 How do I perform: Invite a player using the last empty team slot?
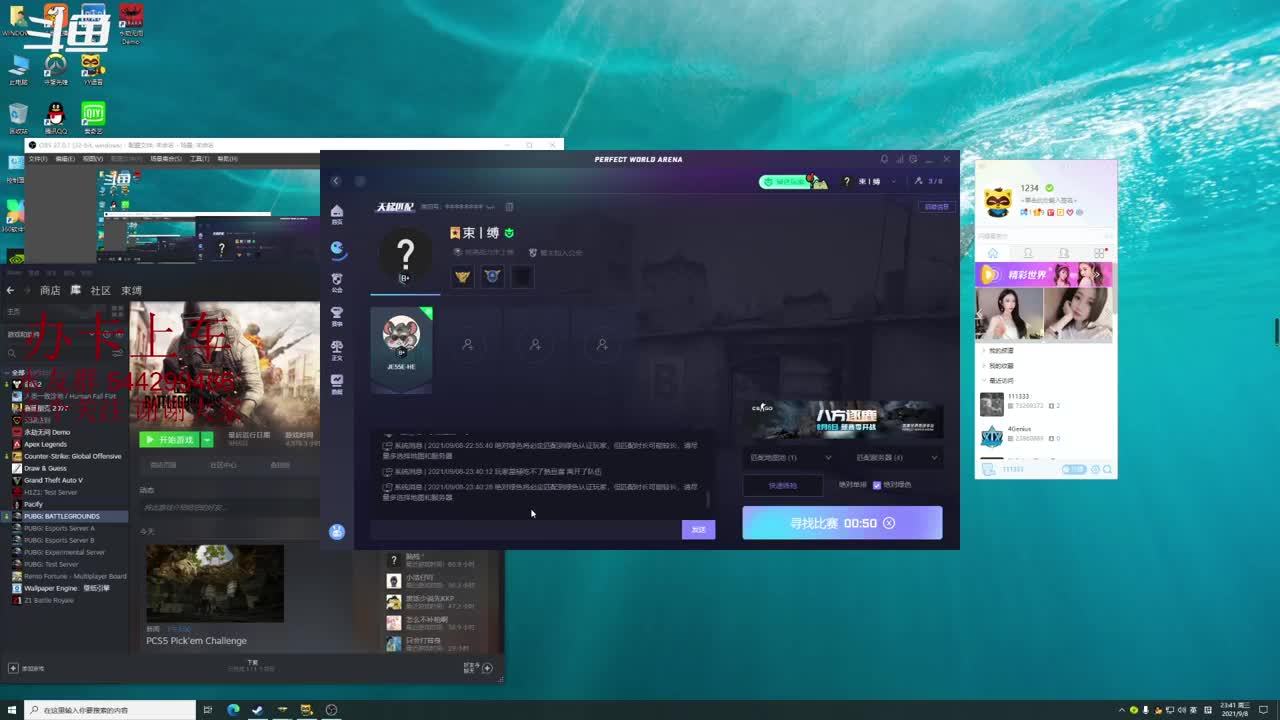[602, 344]
